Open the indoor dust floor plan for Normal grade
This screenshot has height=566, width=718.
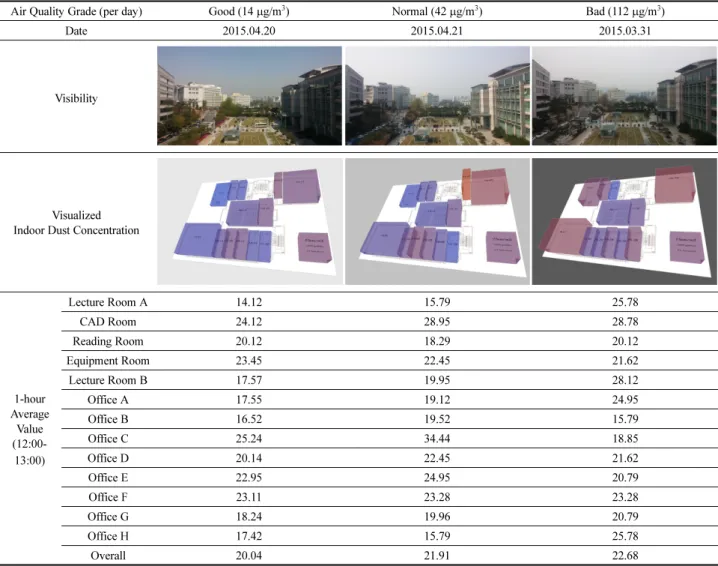click(437, 221)
